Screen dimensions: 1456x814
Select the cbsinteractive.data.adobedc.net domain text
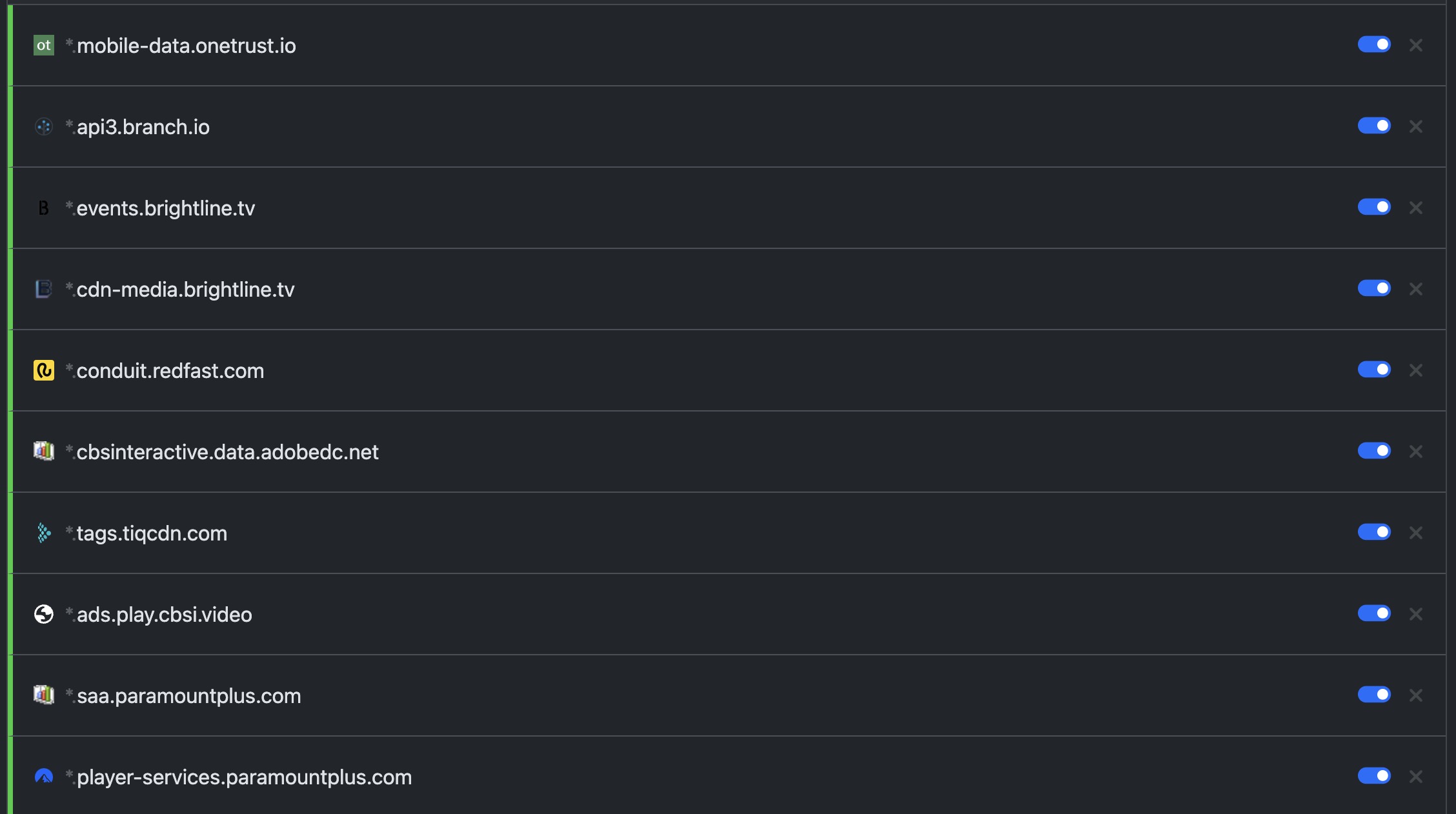[x=227, y=452]
